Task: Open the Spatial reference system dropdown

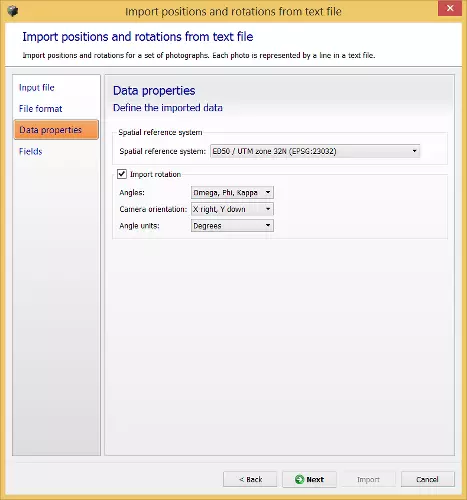Action: tap(315, 151)
